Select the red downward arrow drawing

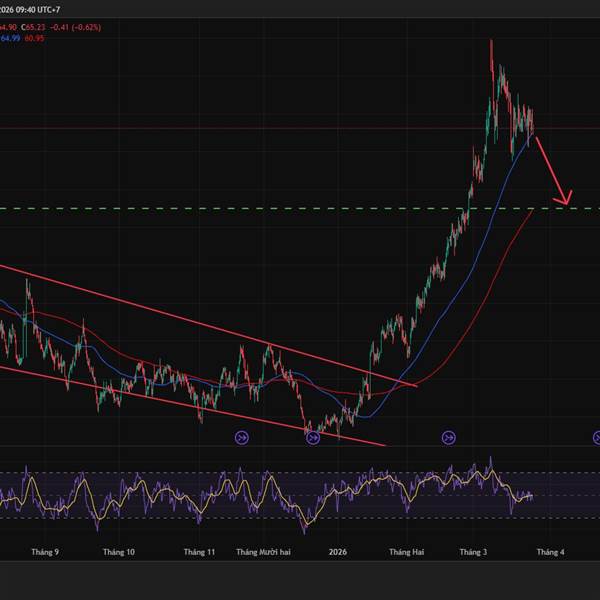point(551,169)
